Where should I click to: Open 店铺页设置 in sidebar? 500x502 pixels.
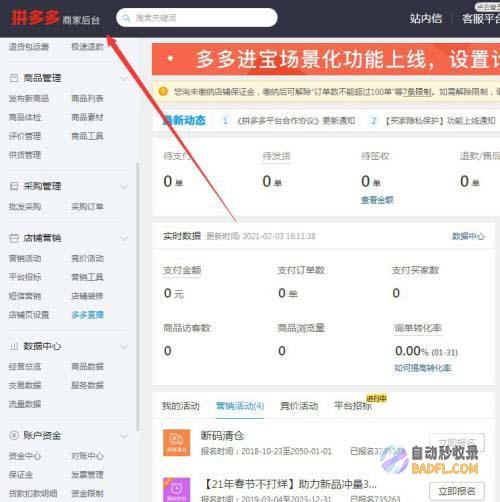(29, 315)
